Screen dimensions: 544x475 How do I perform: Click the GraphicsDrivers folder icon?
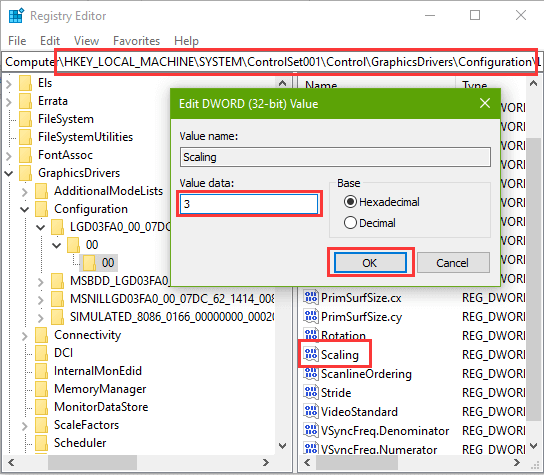(25, 173)
